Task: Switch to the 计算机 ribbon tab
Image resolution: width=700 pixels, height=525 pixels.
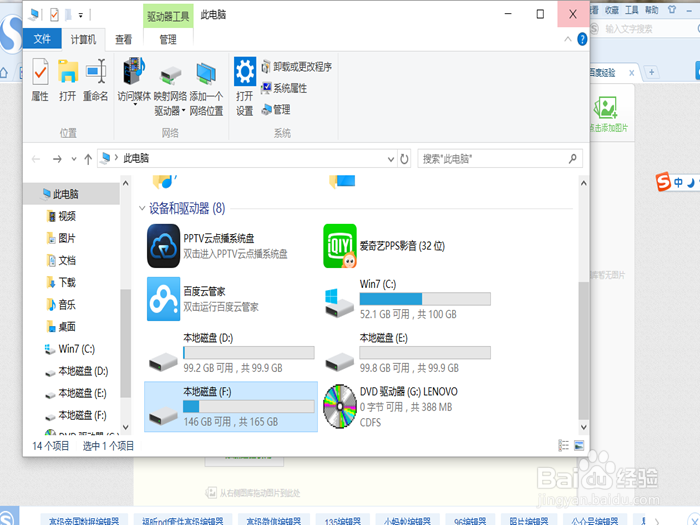Action: pos(83,39)
